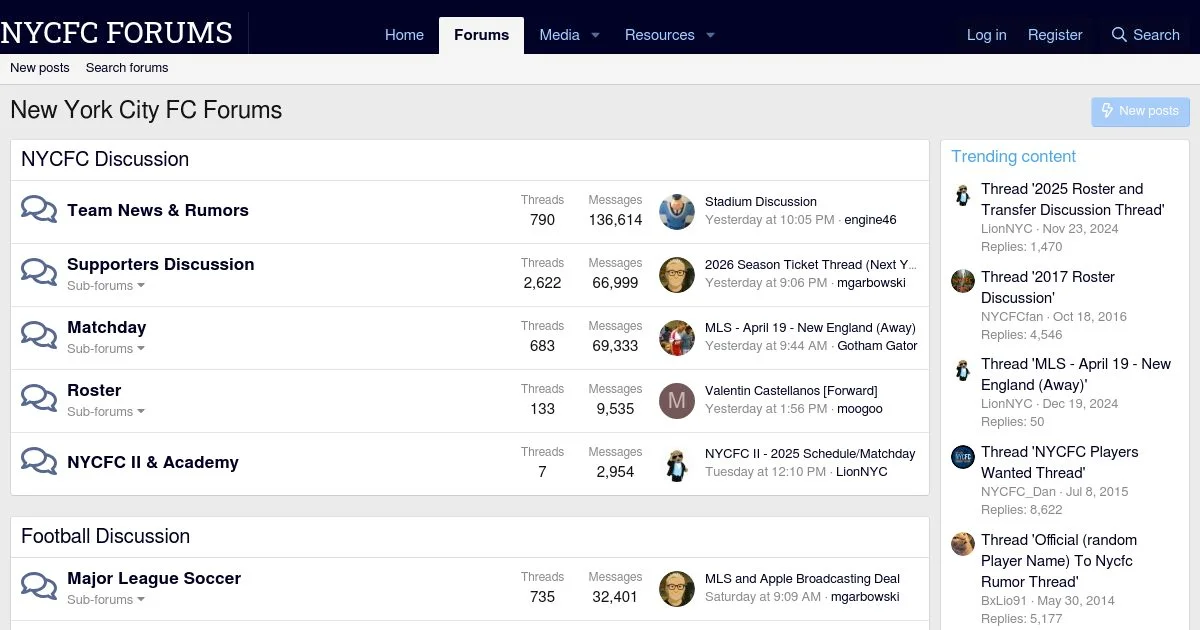The image size is (1200, 630).
Task: Open engine46's avatar in Team News row
Action: click(x=677, y=211)
